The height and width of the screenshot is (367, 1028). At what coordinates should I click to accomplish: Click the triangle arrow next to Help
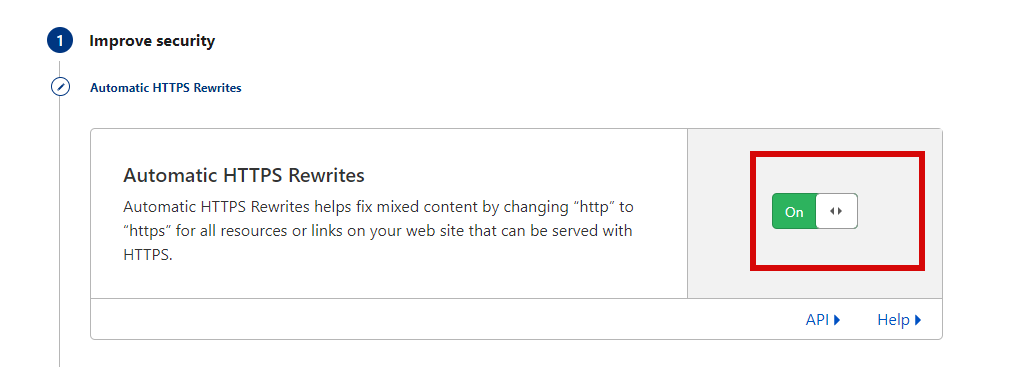918,320
